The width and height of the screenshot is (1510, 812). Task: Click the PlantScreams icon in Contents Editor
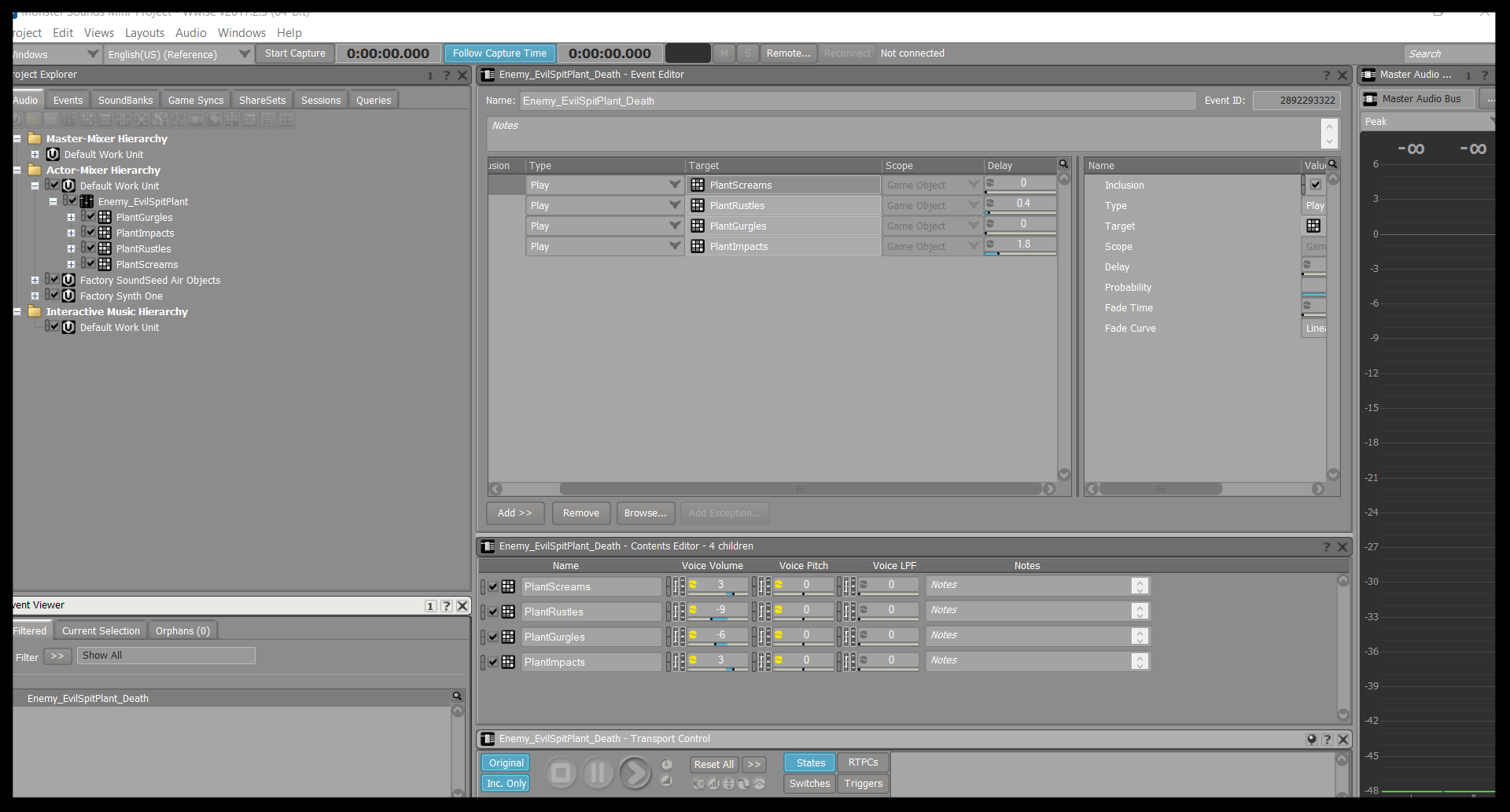[508, 586]
